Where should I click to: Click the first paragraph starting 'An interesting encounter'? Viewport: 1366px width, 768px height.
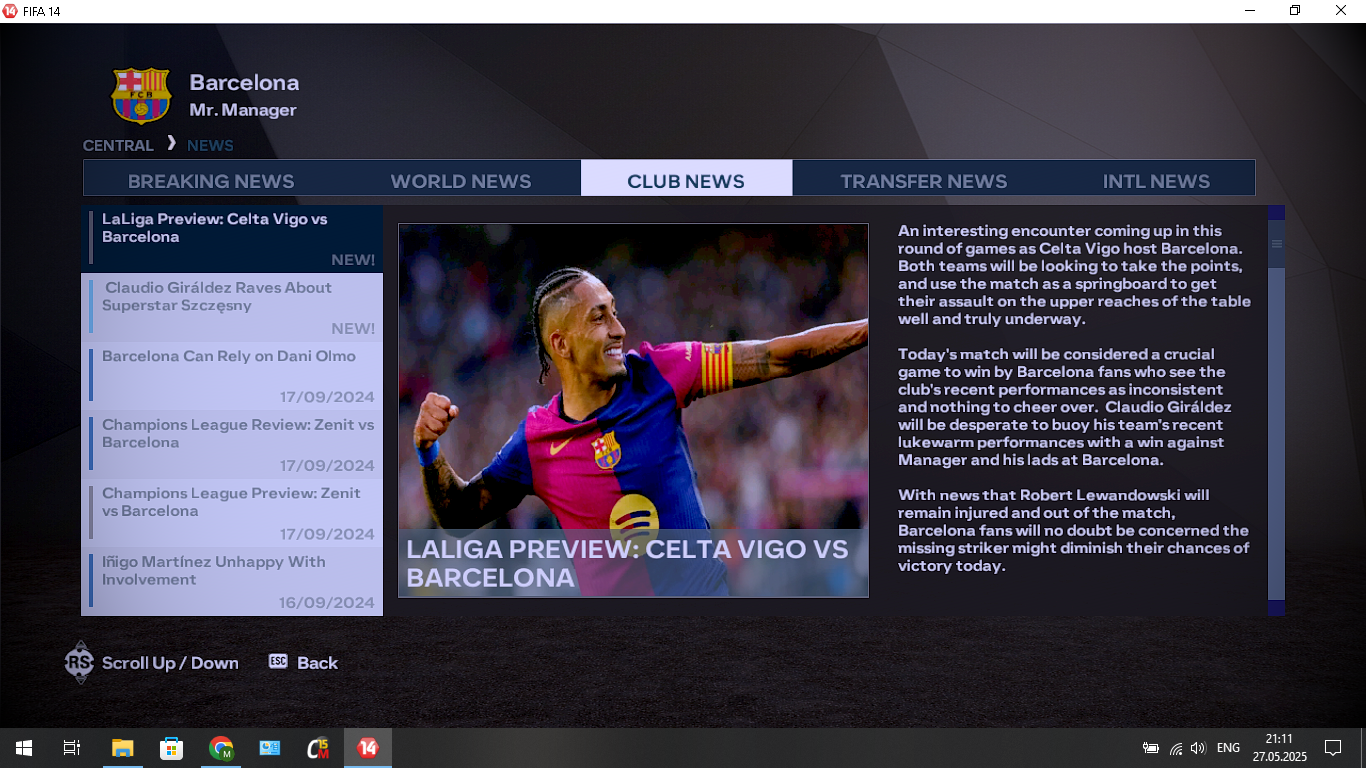point(1073,275)
